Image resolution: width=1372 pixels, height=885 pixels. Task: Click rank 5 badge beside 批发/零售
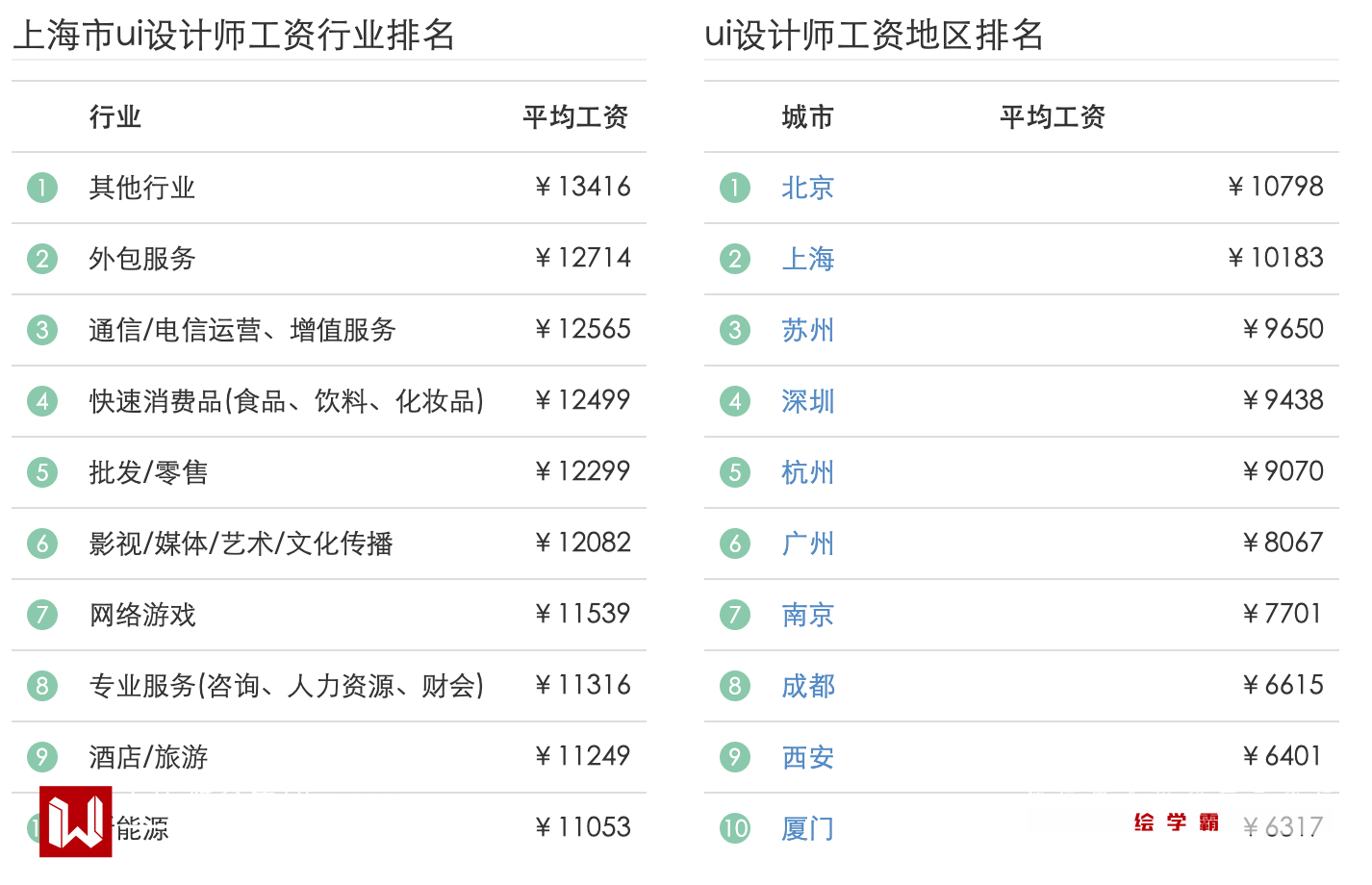click(x=42, y=472)
